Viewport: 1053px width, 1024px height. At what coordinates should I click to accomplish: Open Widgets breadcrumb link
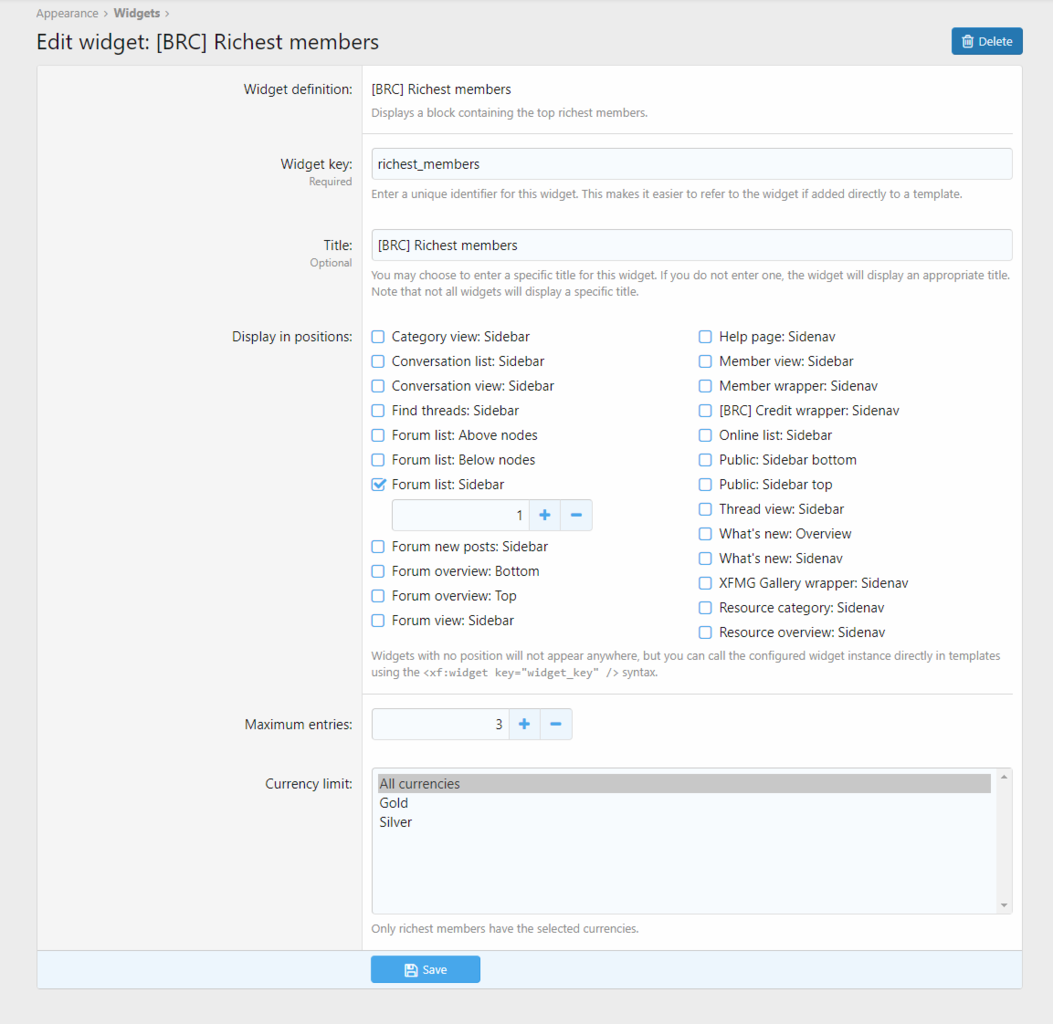coord(136,14)
